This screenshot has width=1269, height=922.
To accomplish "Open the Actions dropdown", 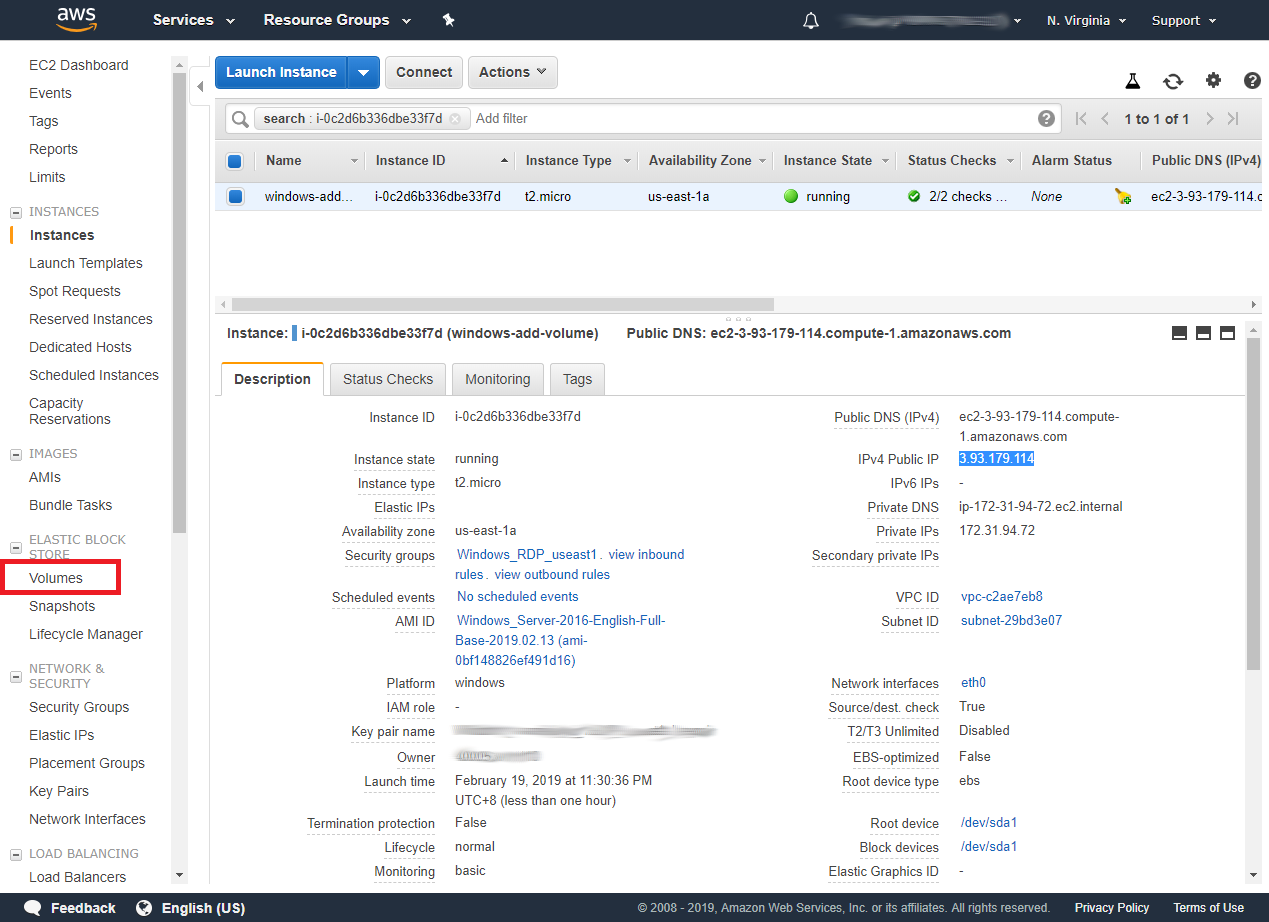I will 512,72.
